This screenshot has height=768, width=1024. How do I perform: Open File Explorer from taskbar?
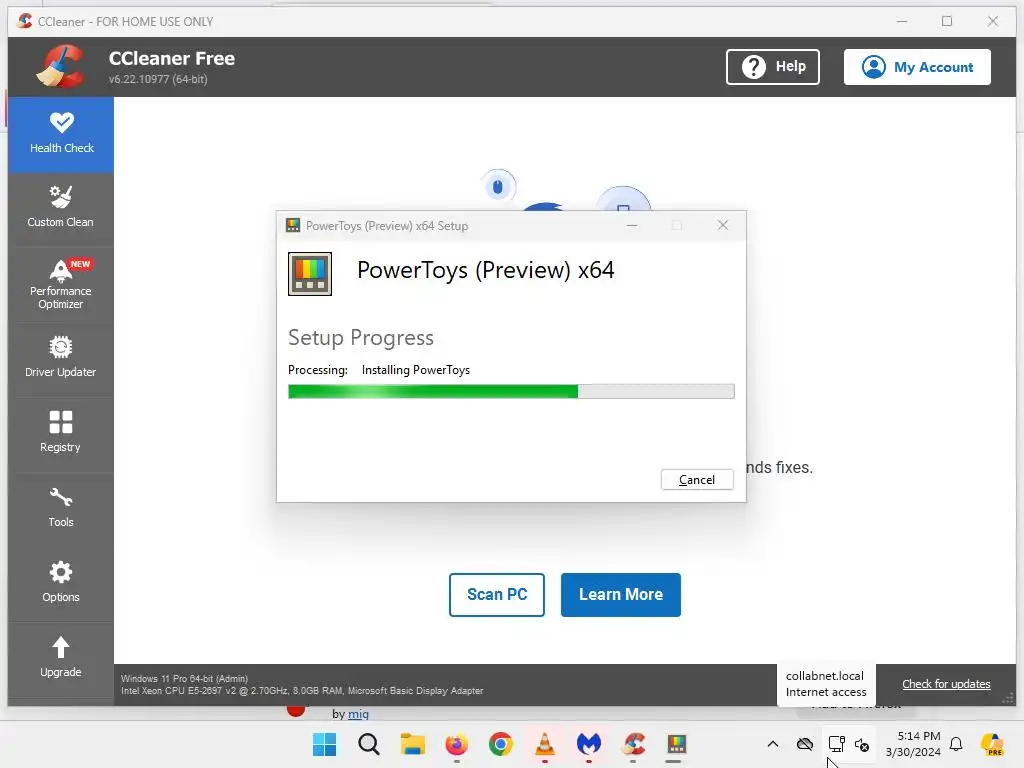click(x=413, y=744)
